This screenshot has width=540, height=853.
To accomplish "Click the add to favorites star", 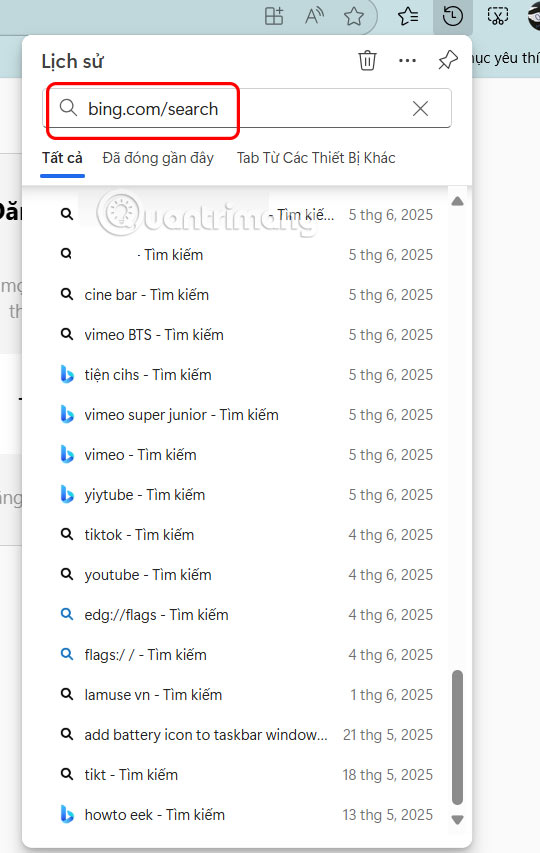I will (354, 16).
